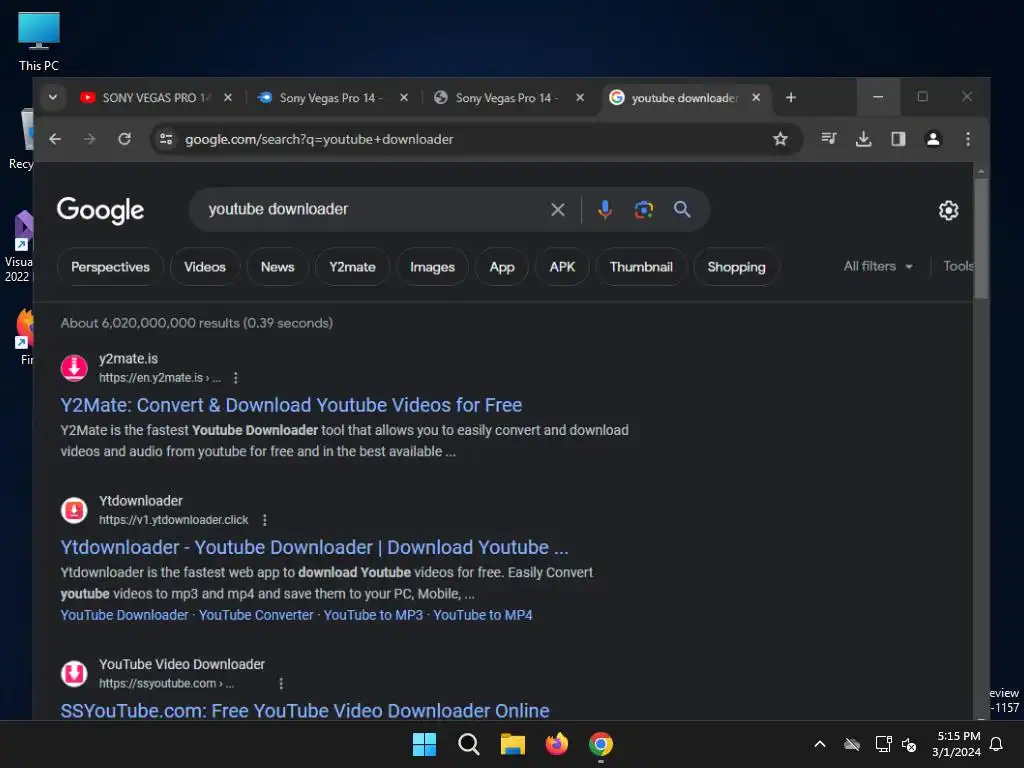Go back to the previous page
Screen dimensions: 1024x768
pyautogui.click(x=55, y=139)
